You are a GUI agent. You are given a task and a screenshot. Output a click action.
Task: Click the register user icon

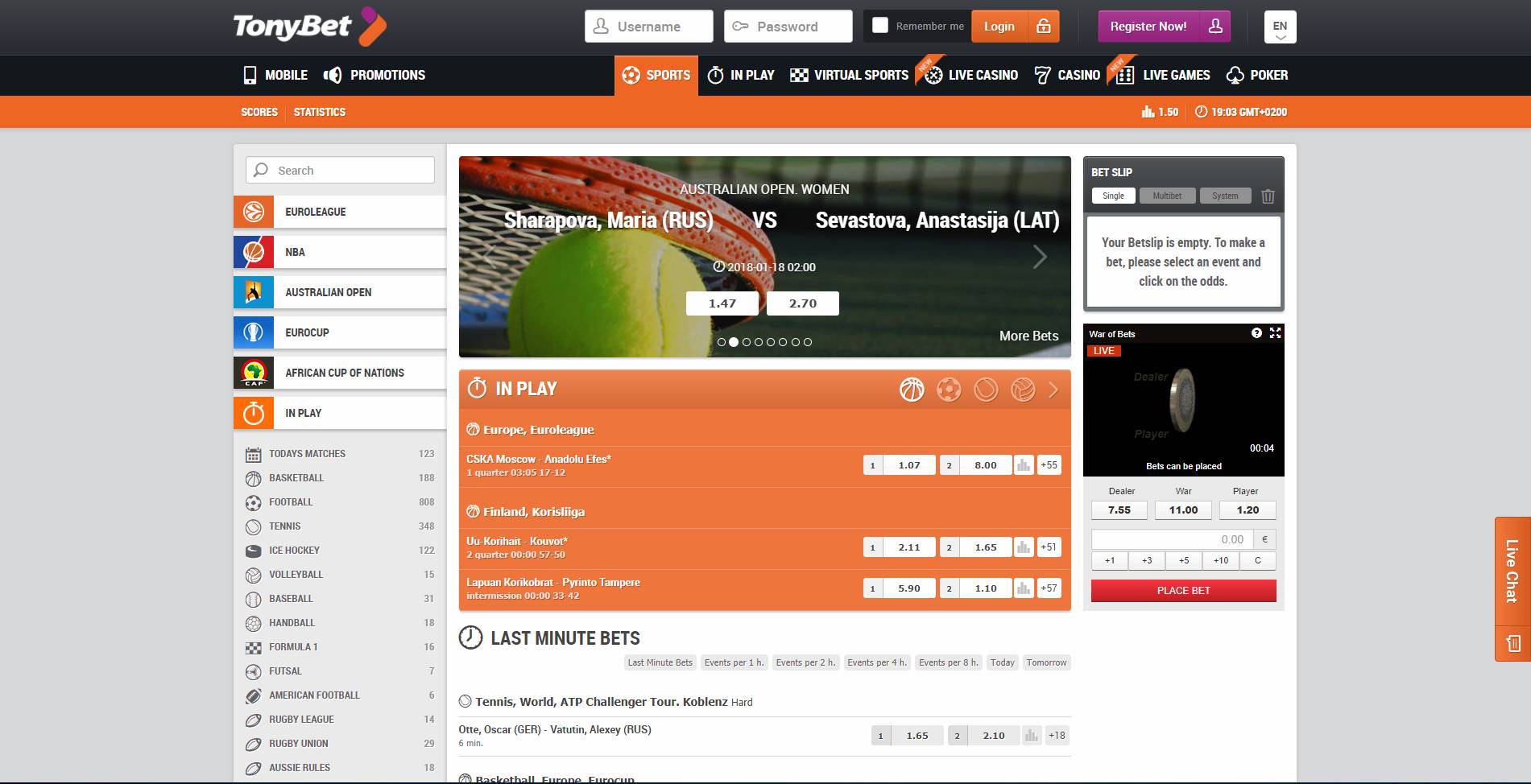tap(1215, 27)
